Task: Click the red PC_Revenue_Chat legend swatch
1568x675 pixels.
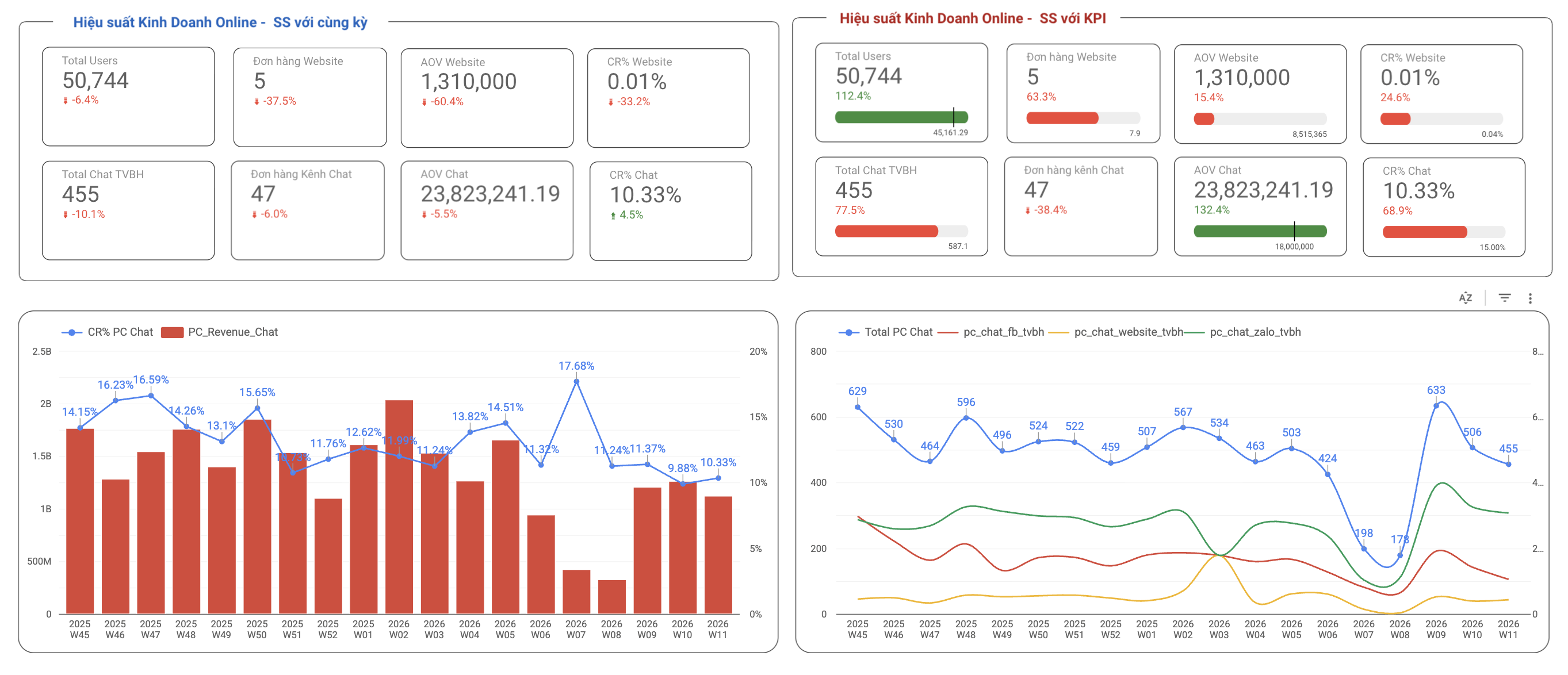Action: (x=172, y=332)
